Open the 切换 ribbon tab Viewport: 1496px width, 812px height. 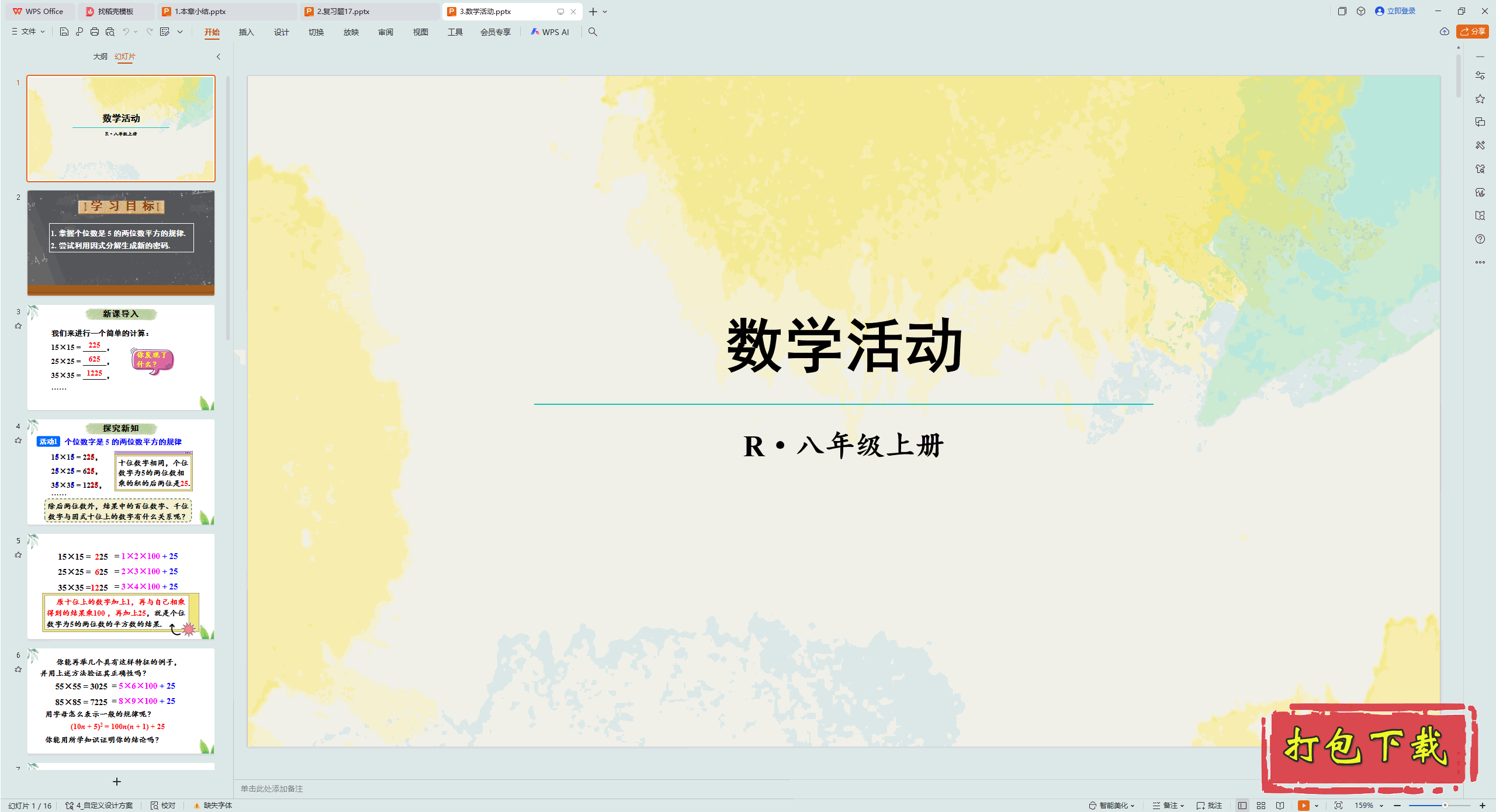click(x=316, y=32)
